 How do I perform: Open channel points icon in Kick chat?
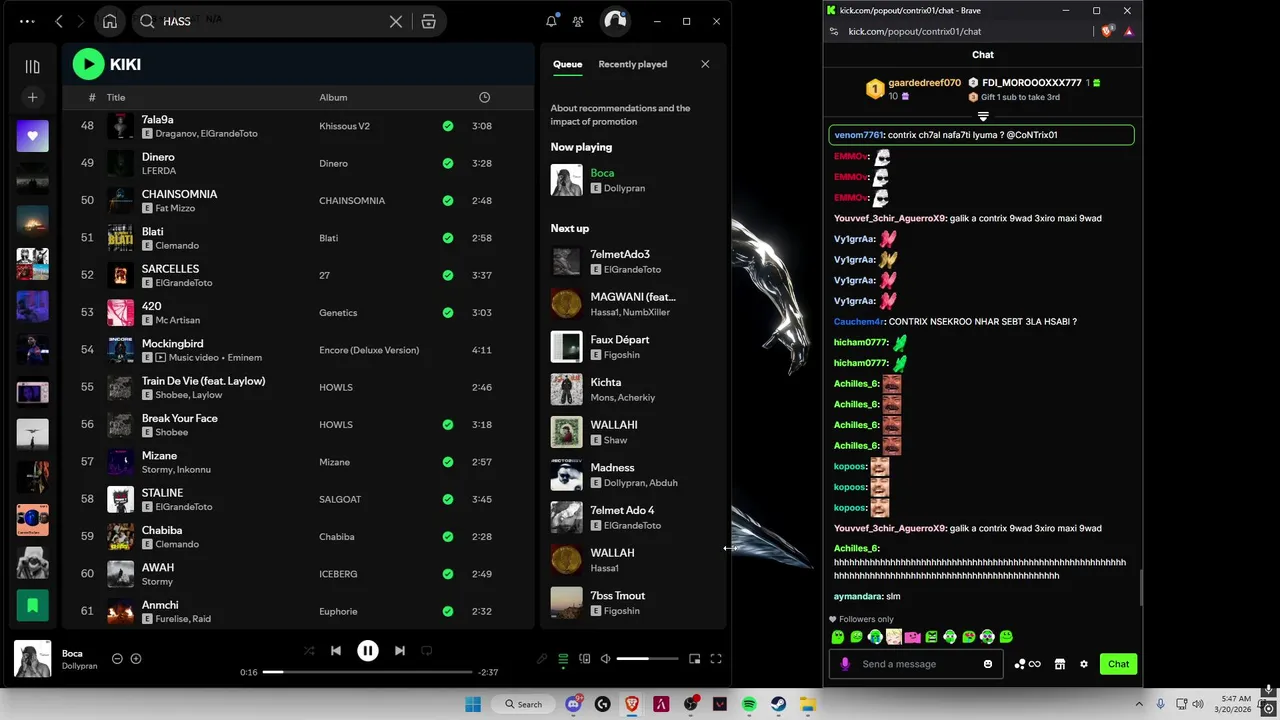click(1027, 664)
